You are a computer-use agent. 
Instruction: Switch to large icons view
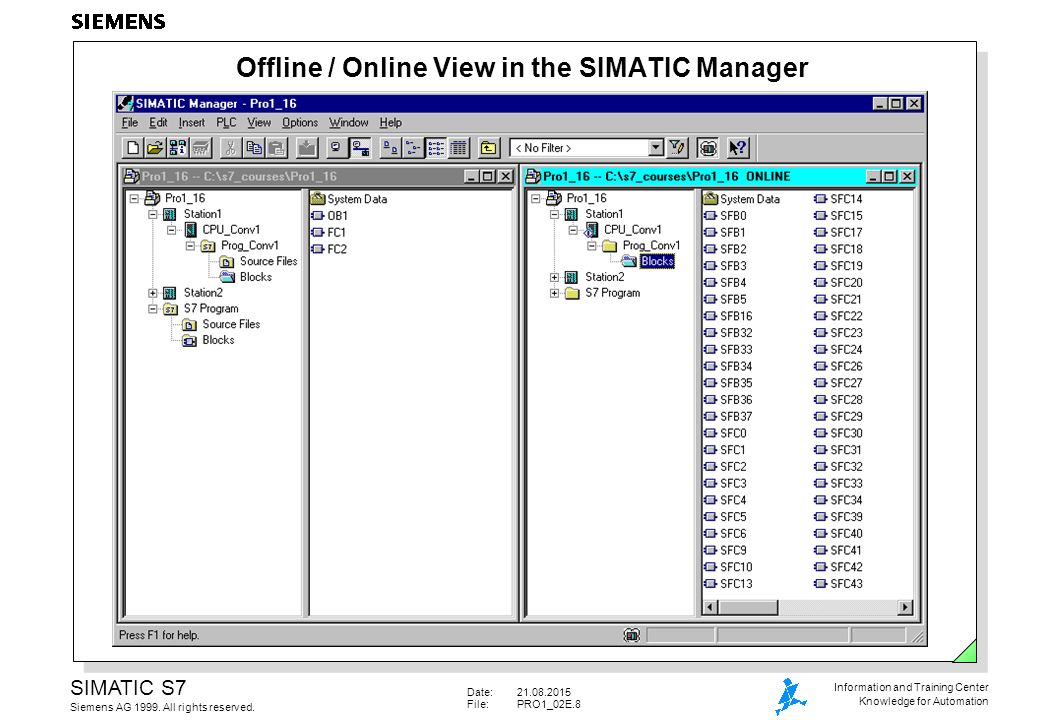[390, 148]
